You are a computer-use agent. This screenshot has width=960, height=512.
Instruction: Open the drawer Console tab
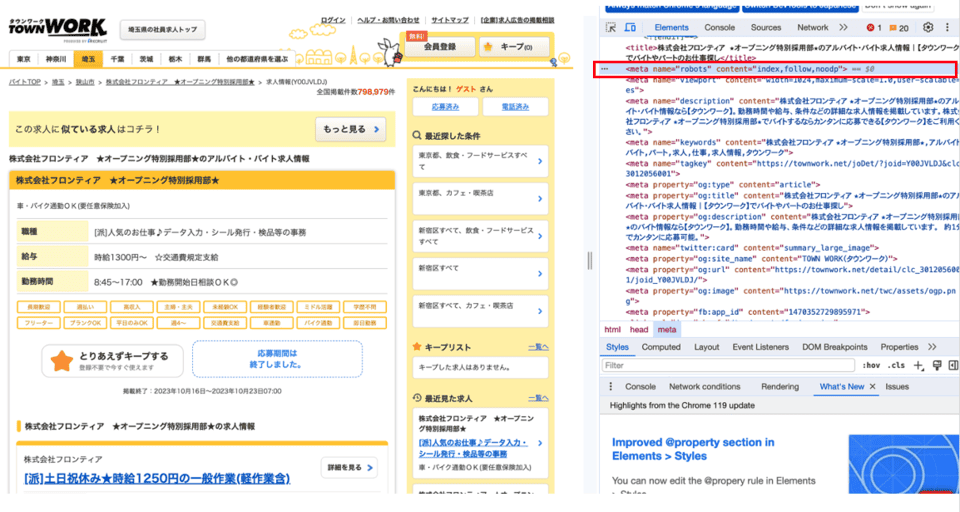640,386
